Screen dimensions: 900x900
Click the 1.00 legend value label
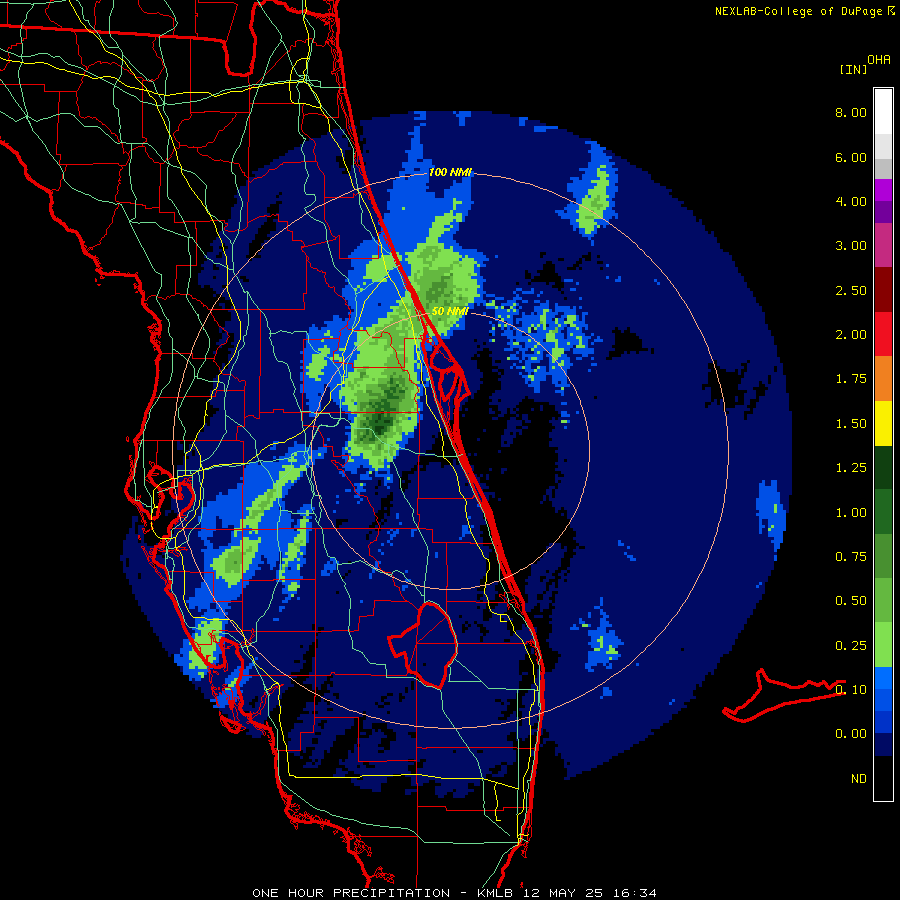(x=851, y=513)
